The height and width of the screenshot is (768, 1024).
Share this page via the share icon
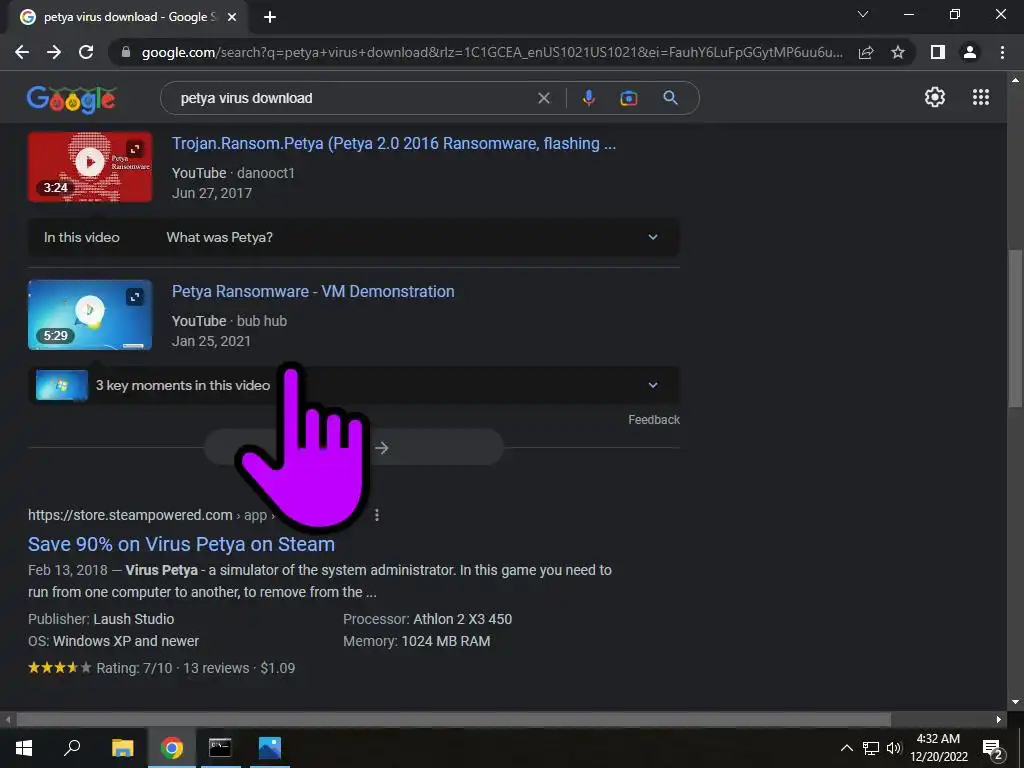(x=866, y=52)
